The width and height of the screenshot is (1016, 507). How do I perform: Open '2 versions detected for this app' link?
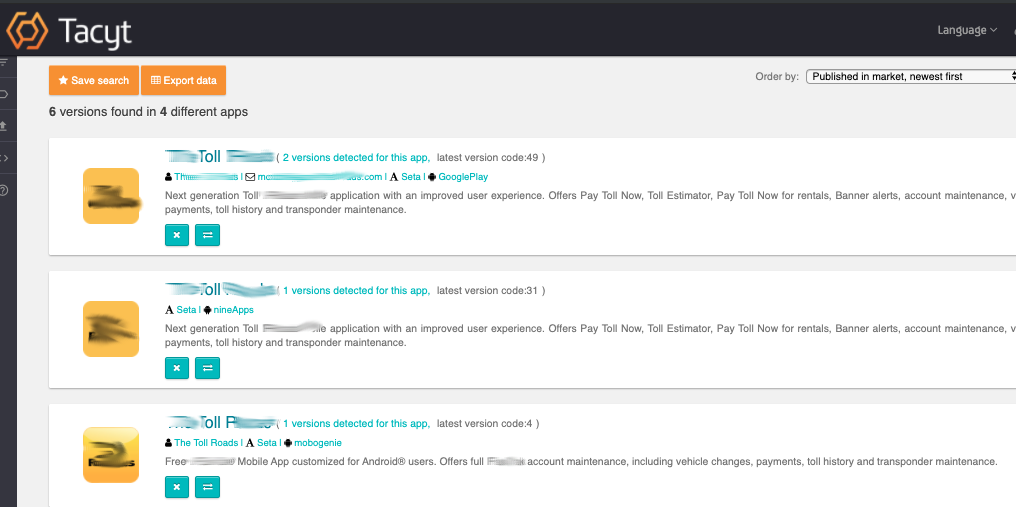click(356, 157)
